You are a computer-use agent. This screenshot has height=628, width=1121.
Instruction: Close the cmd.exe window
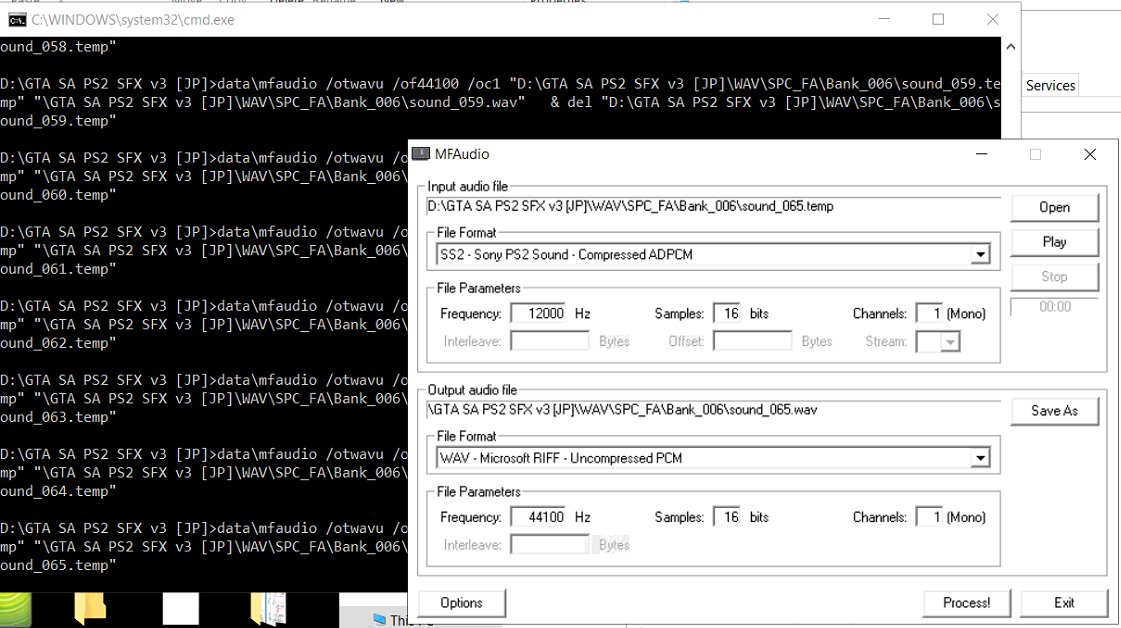tap(992, 20)
